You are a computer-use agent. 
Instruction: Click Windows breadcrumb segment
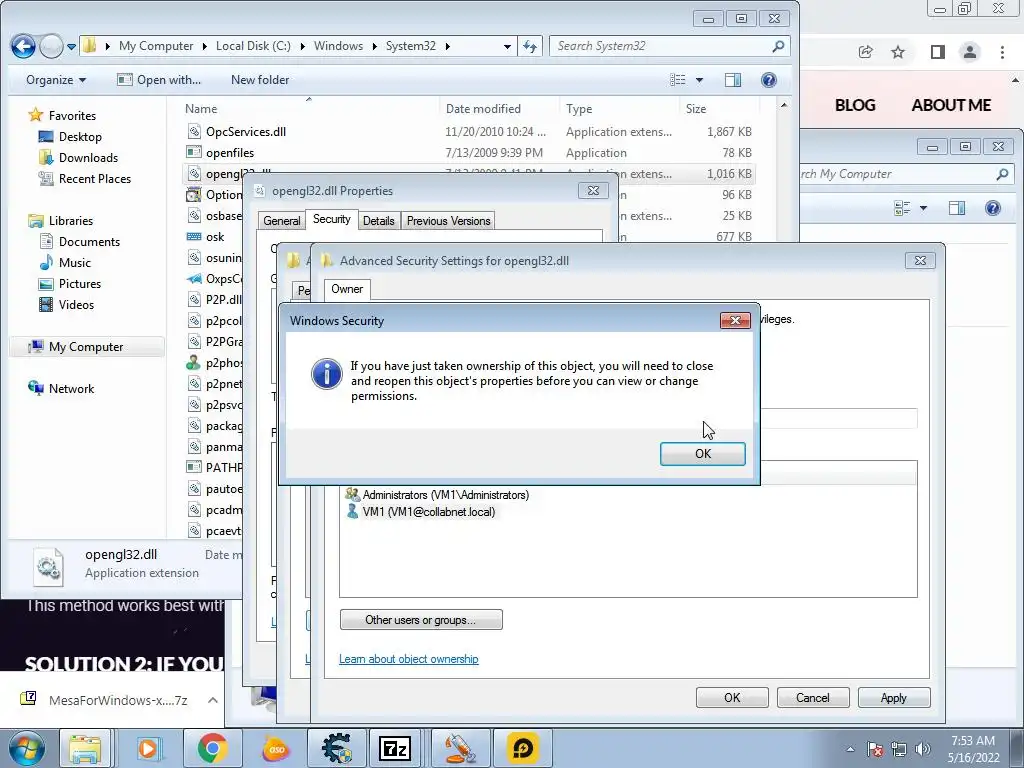(338, 46)
